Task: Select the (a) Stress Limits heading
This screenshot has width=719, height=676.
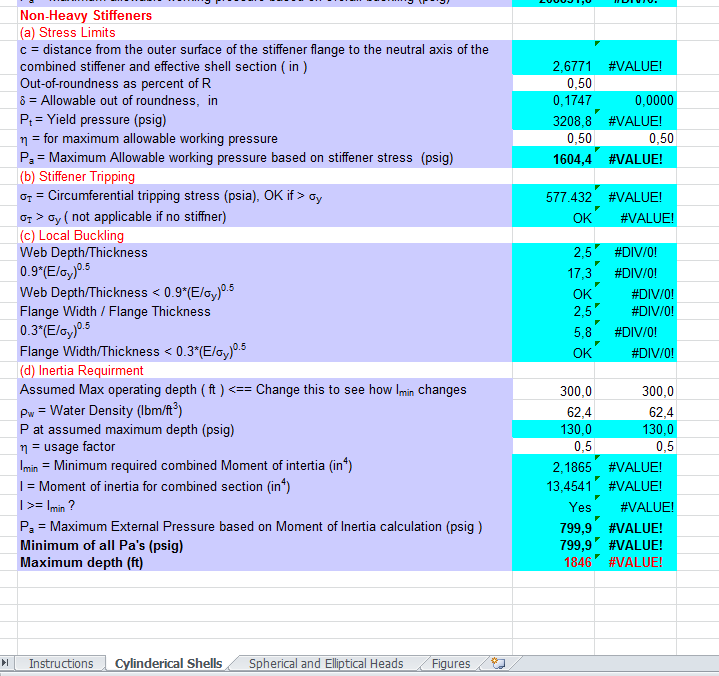Action: [x=67, y=33]
